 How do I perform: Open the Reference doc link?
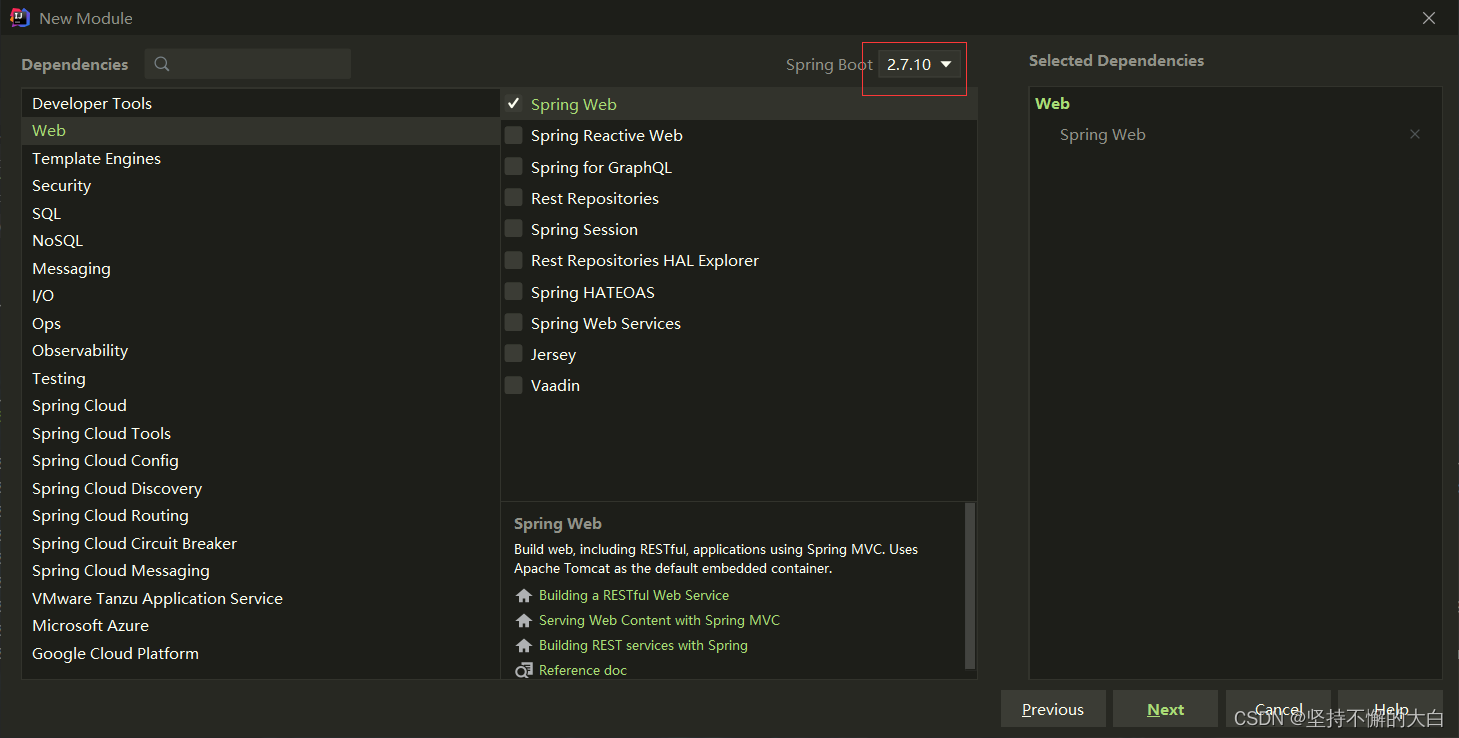coord(583,670)
